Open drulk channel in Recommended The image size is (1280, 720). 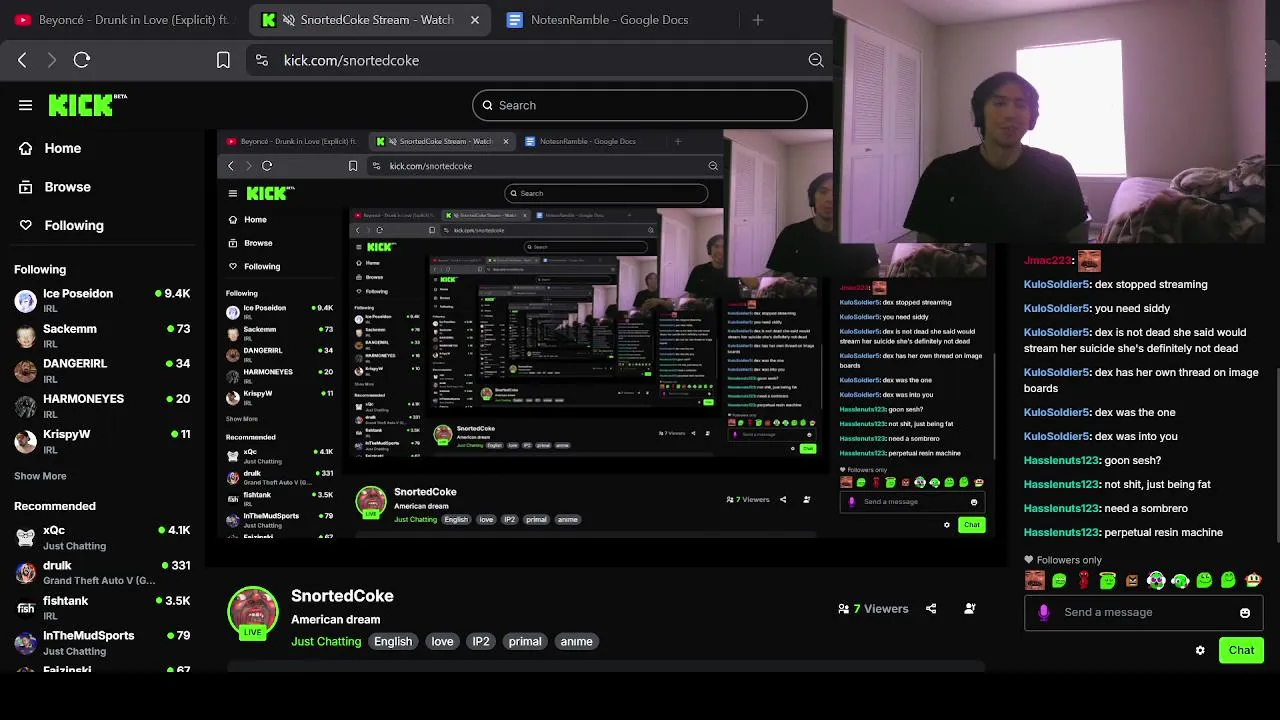tap(102, 572)
